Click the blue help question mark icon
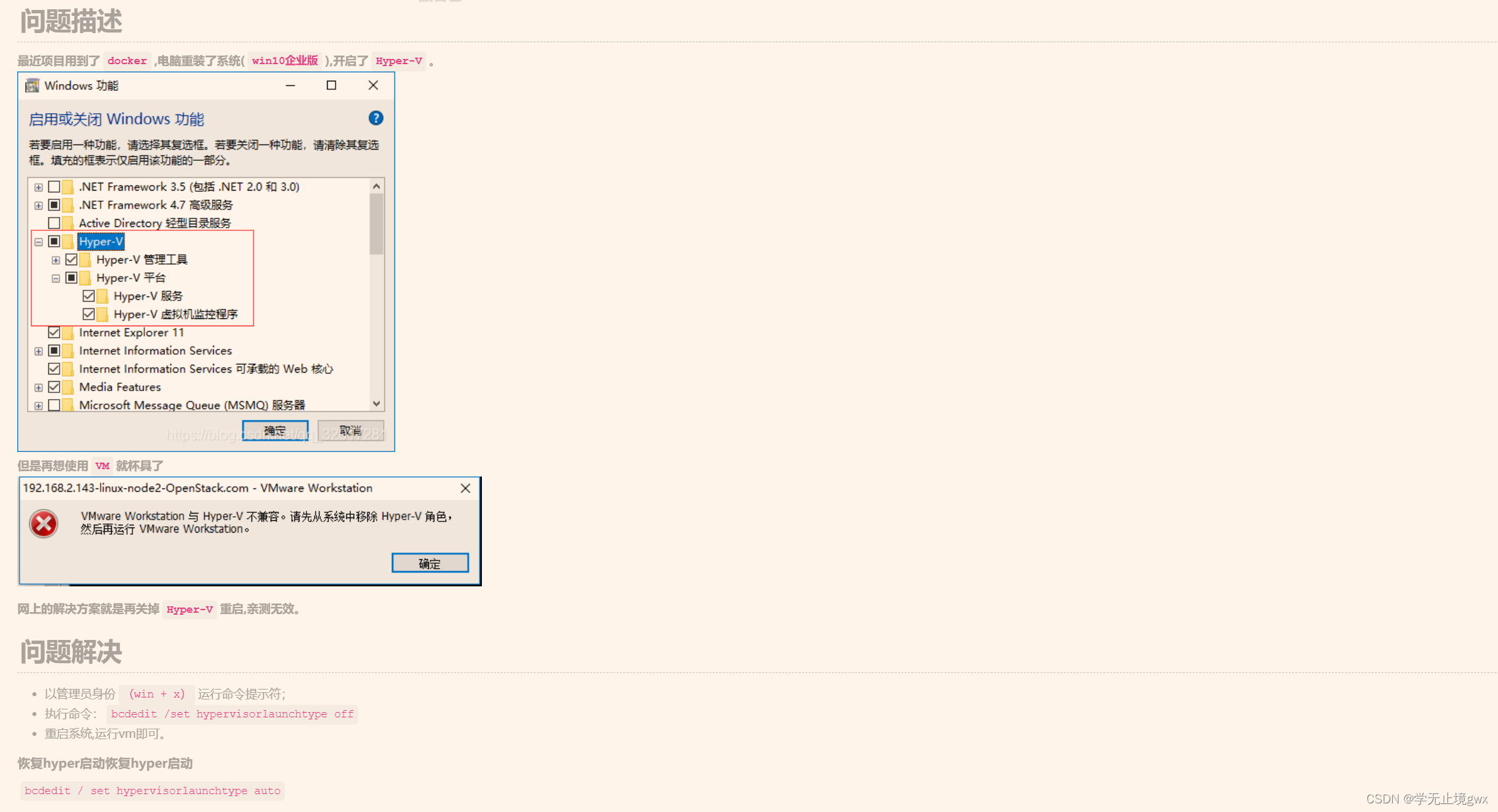Viewport: 1498px width, 812px height. click(375, 118)
